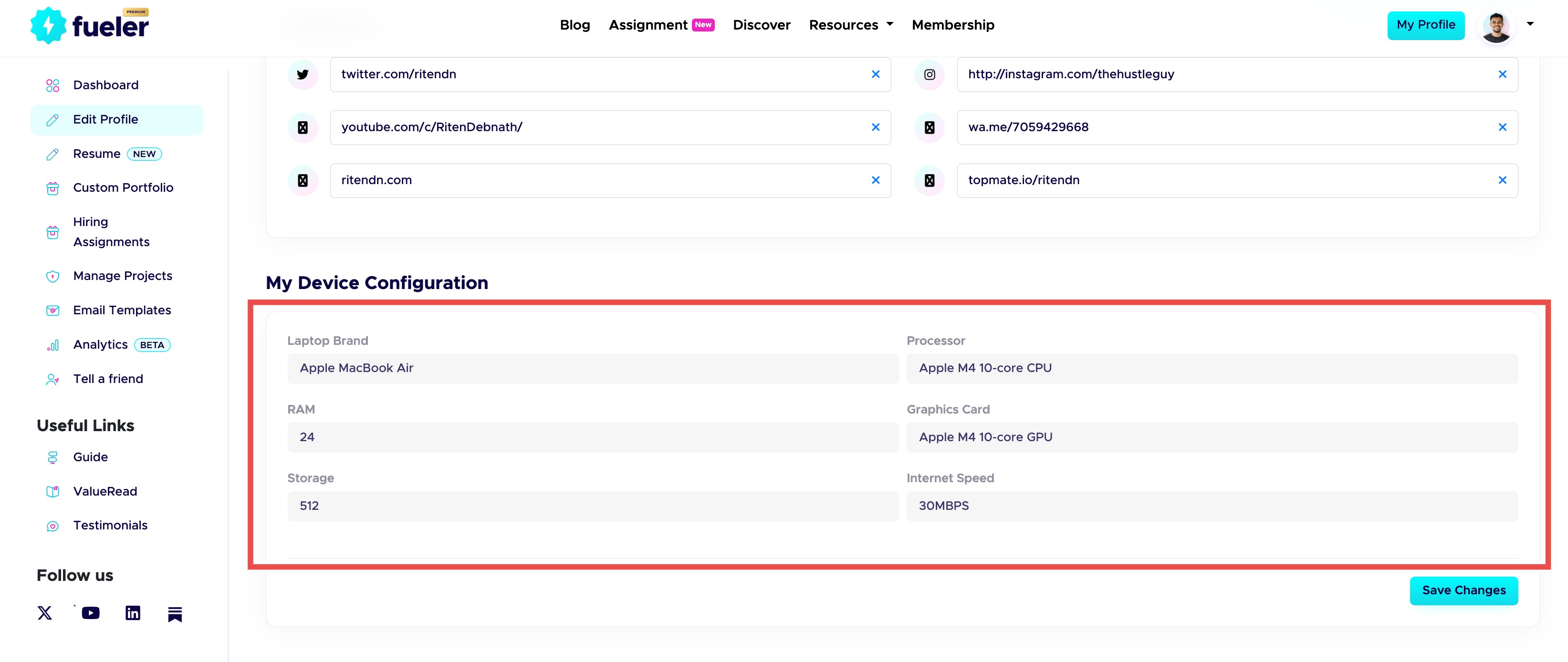The width and height of the screenshot is (1568, 662).
Task: Open the user avatar menu
Action: pos(1496,27)
